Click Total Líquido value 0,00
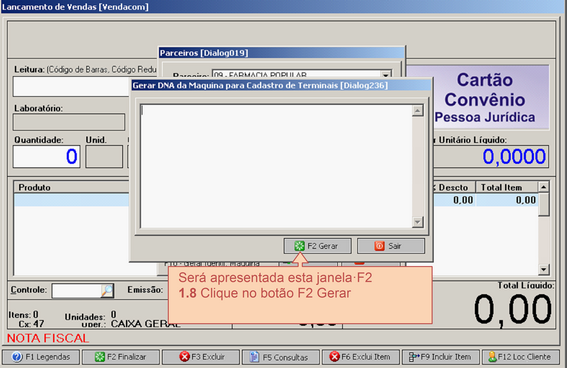This screenshot has width=567, height=368. [512, 309]
